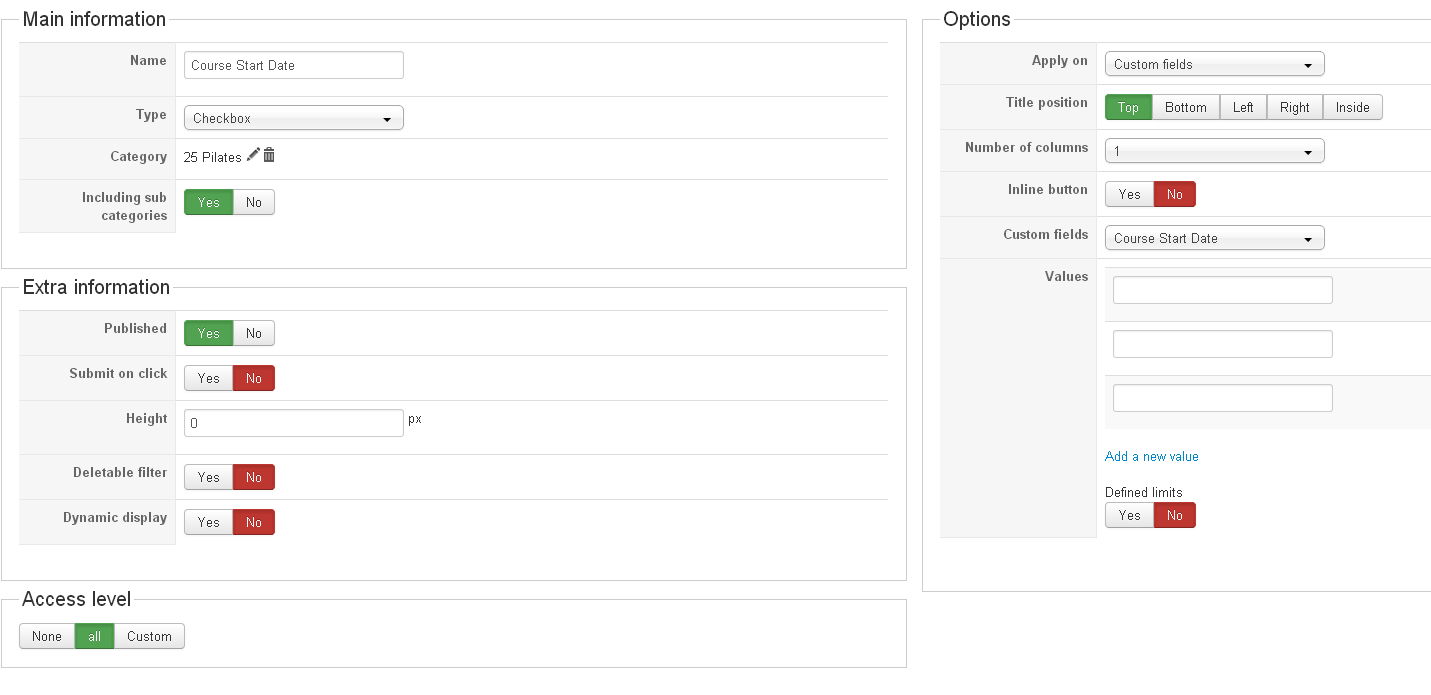This screenshot has height=695, width=1431.
Task: Set Including sub categories to No
Action: 254,202
